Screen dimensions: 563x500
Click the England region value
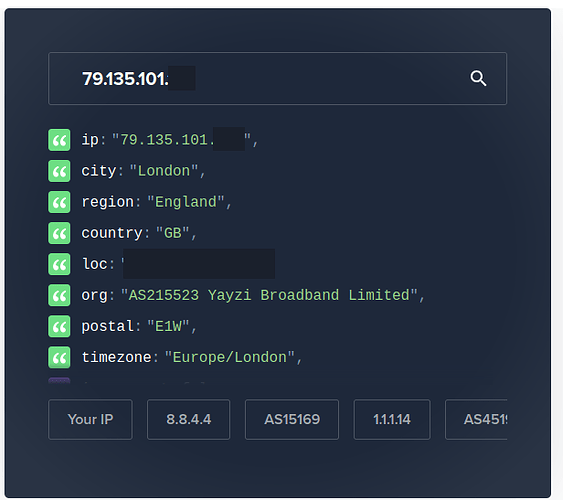pyautogui.click(x=186, y=202)
